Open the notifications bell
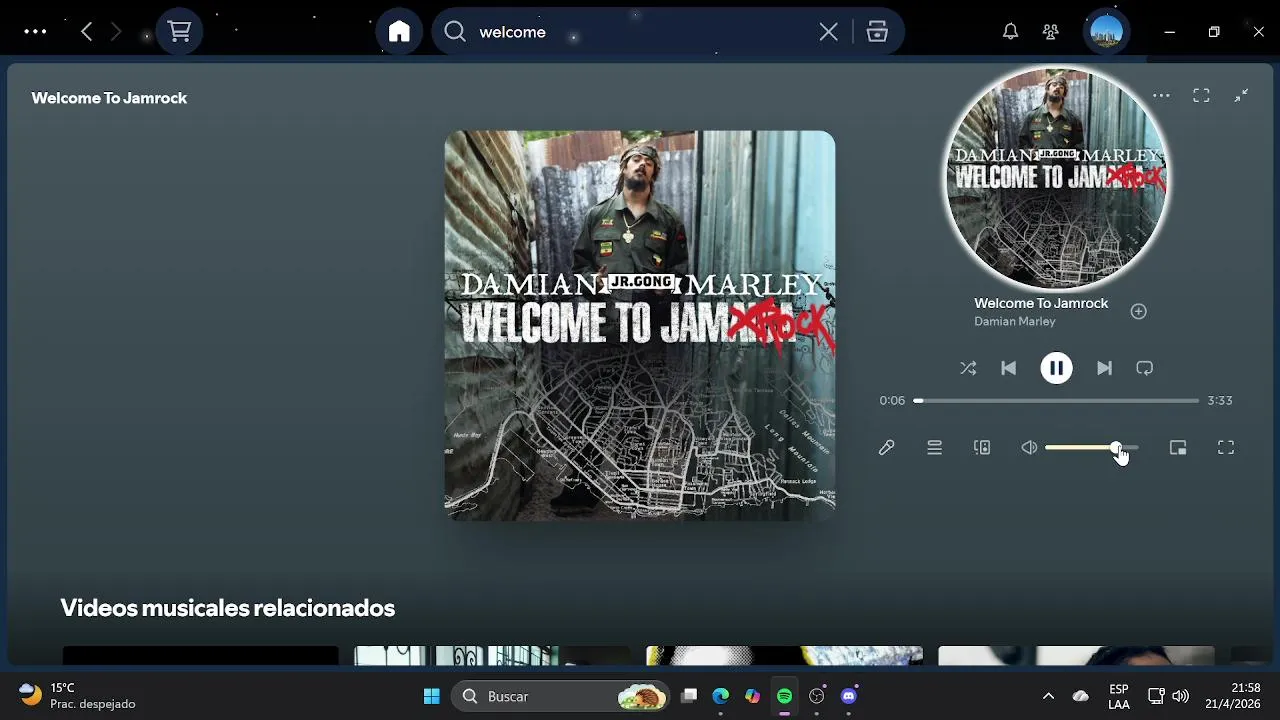The height and width of the screenshot is (720, 1280). (x=1011, y=32)
